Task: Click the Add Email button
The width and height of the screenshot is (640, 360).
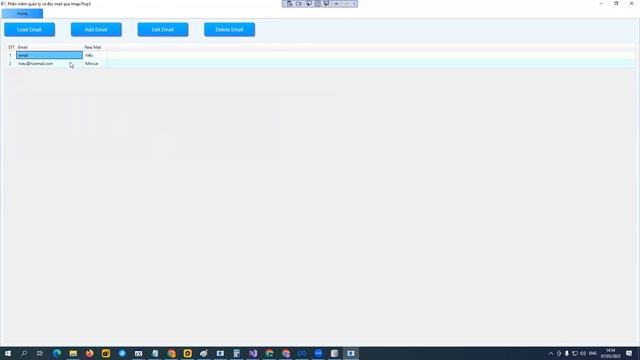Action: click(96, 29)
